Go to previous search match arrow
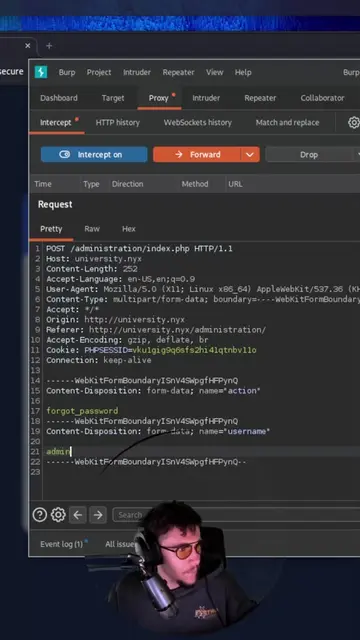 point(78,515)
